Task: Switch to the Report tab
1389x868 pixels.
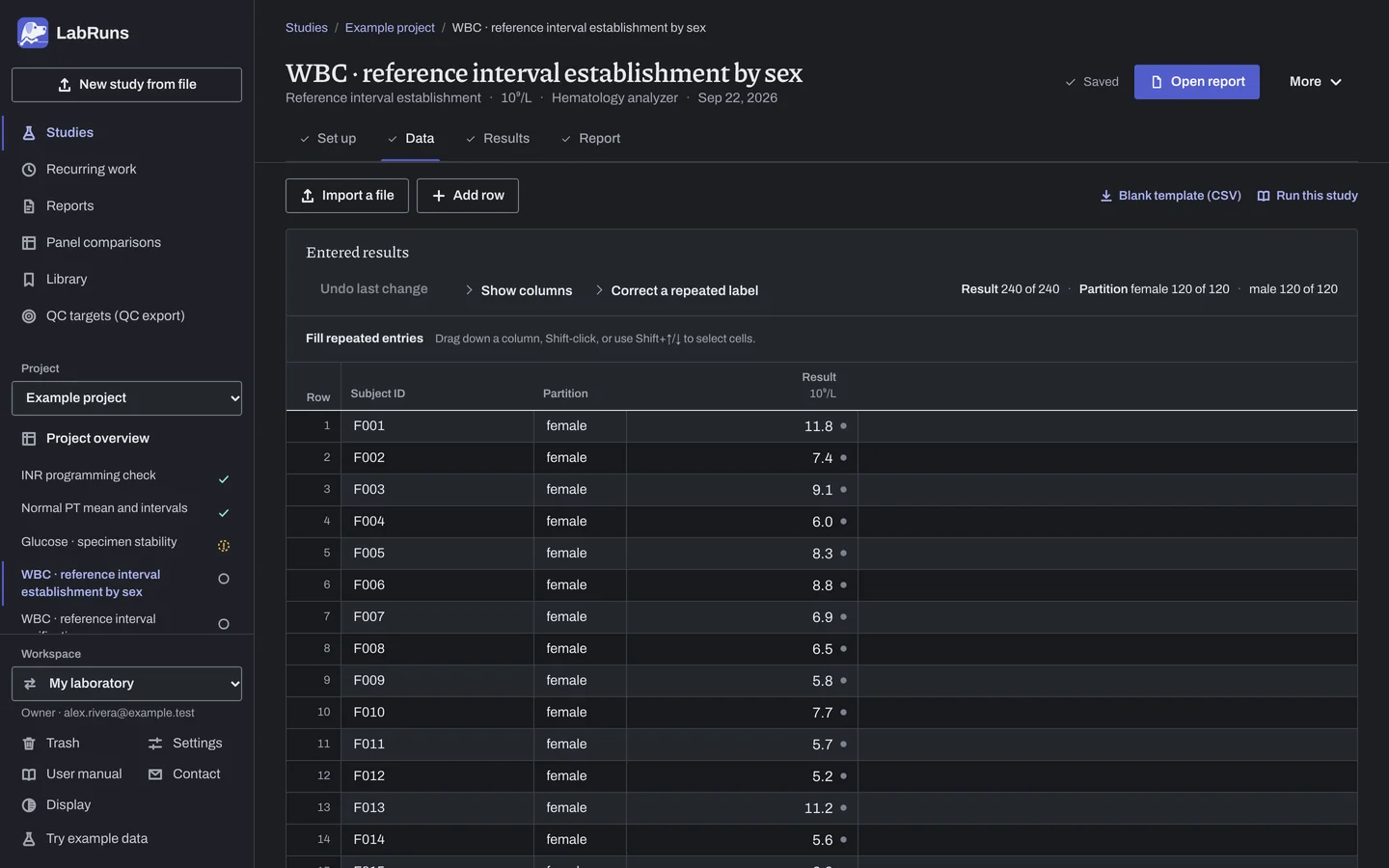Action: 590,139
